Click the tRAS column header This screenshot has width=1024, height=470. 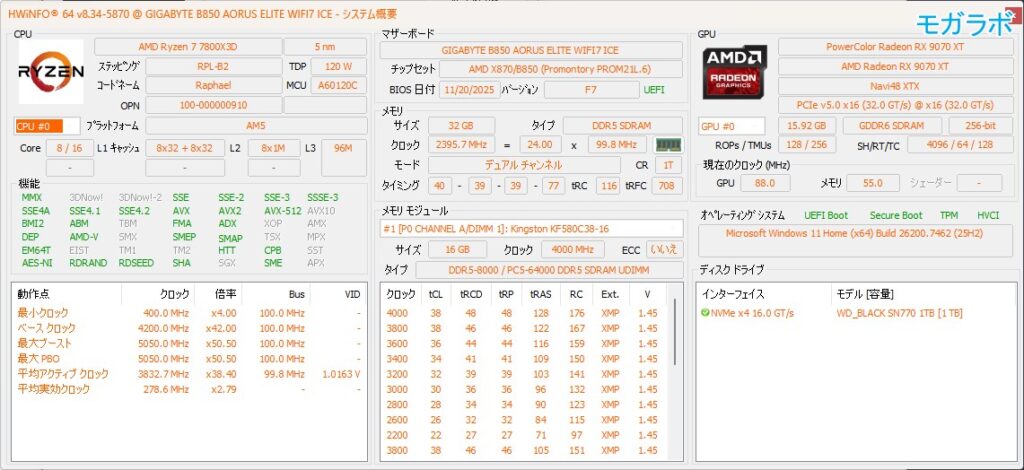tap(541, 294)
